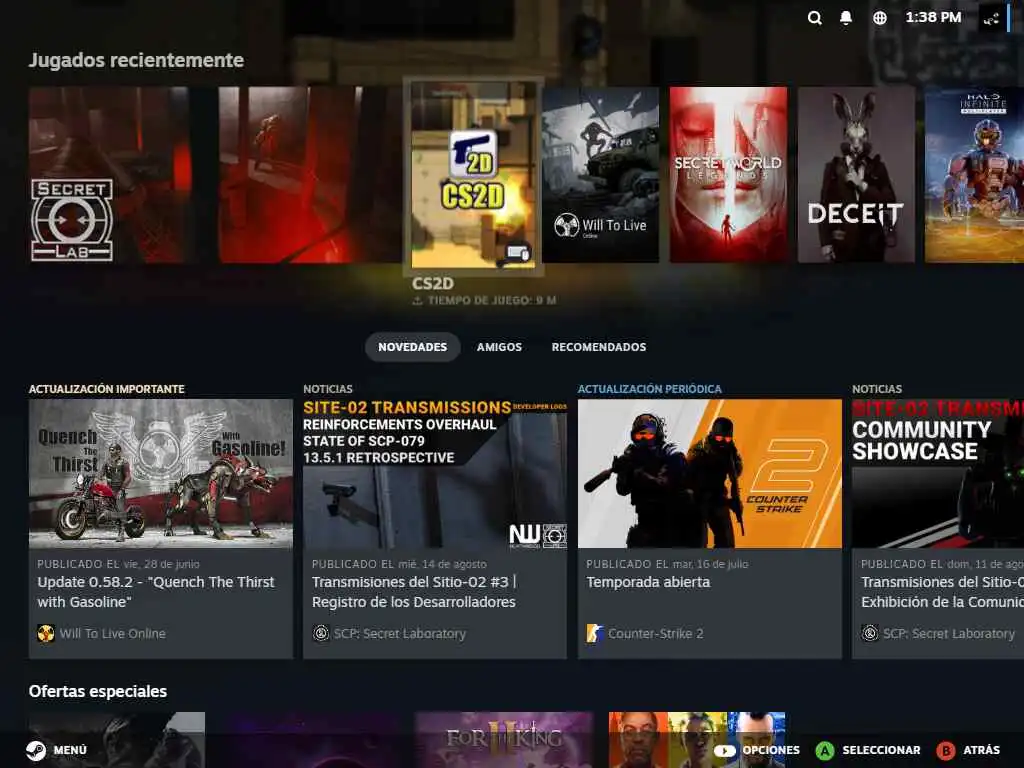Click the green A Seleccionar button
Image resolution: width=1024 pixels, height=768 pixels.
tap(825, 750)
